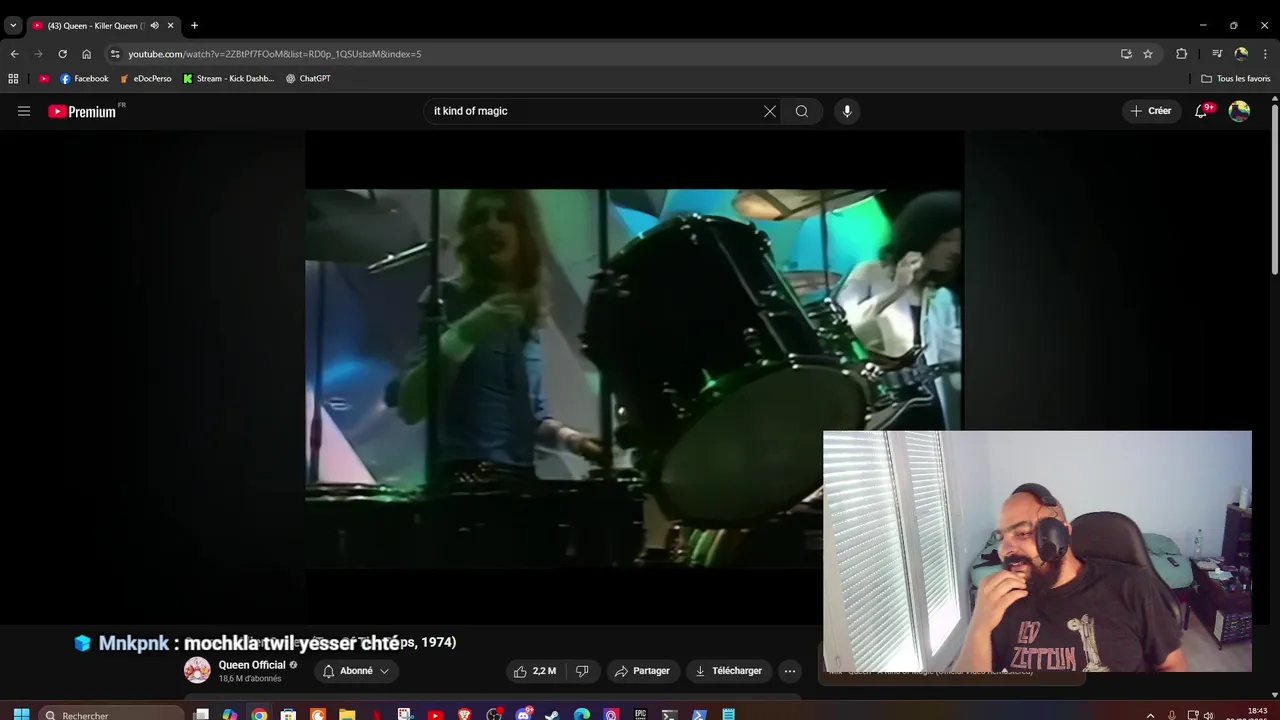The image size is (1280, 720).
Task: Start voice search with the microphone
Action: (847, 111)
